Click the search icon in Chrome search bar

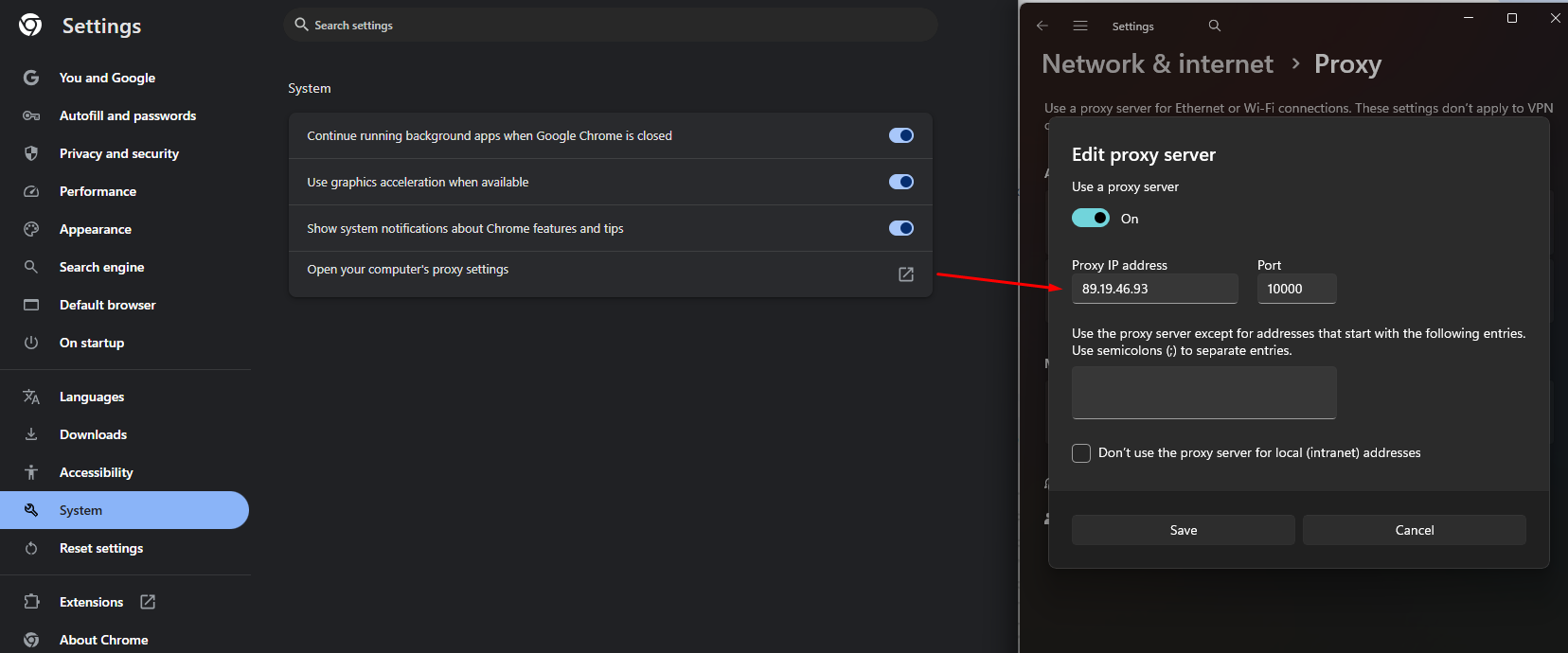301,25
